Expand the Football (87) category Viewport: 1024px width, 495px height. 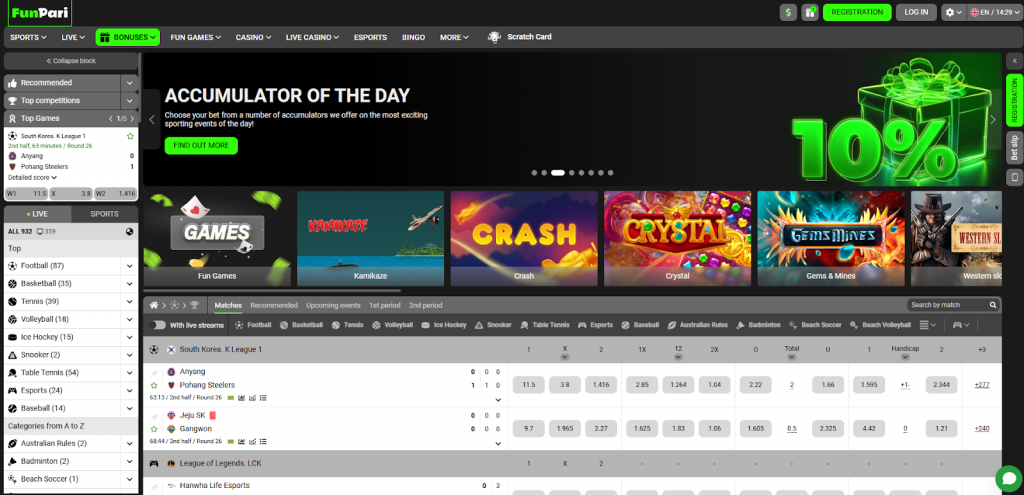[129, 266]
